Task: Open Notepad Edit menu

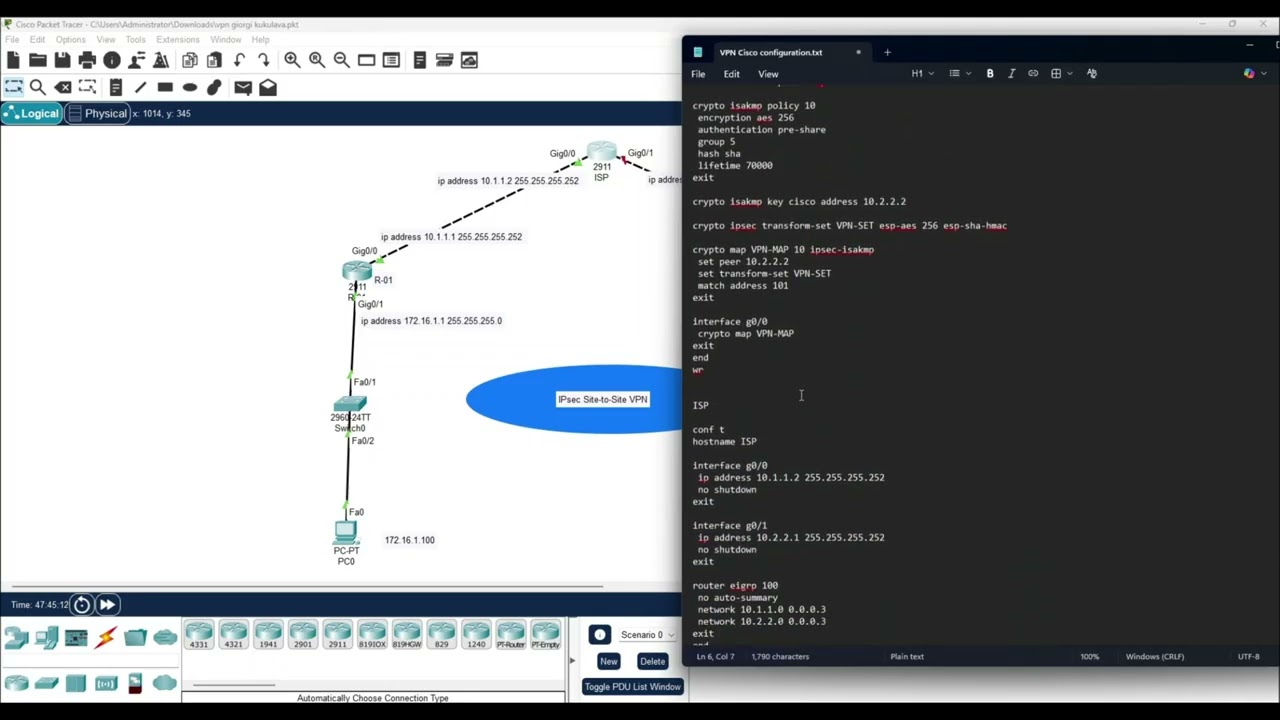Action: (x=732, y=74)
